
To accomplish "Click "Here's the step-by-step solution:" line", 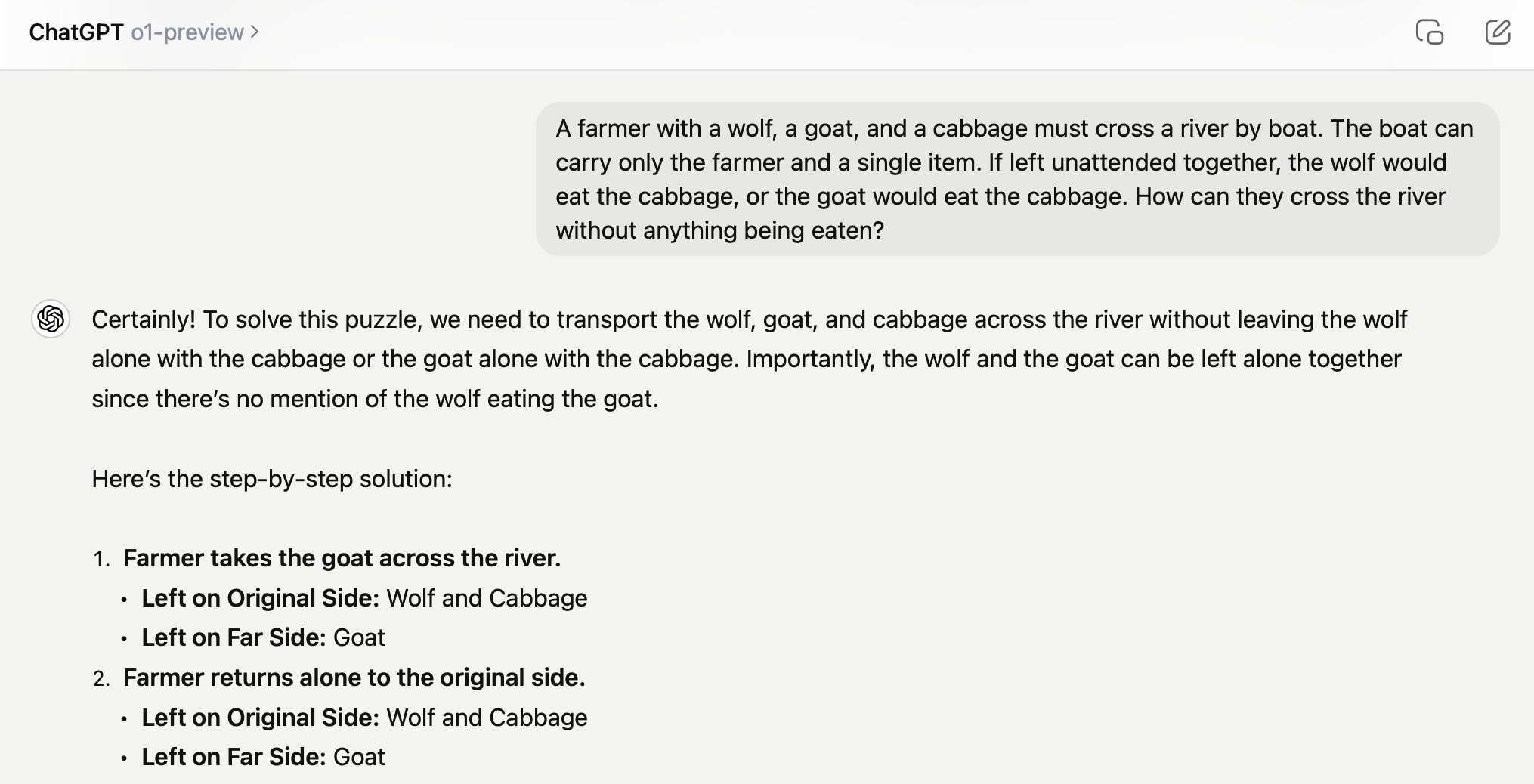I will (272, 479).
